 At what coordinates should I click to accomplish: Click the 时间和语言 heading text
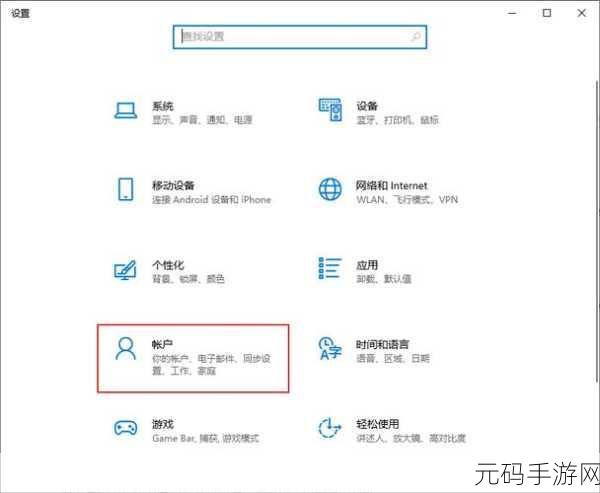pyautogui.click(x=383, y=344)
